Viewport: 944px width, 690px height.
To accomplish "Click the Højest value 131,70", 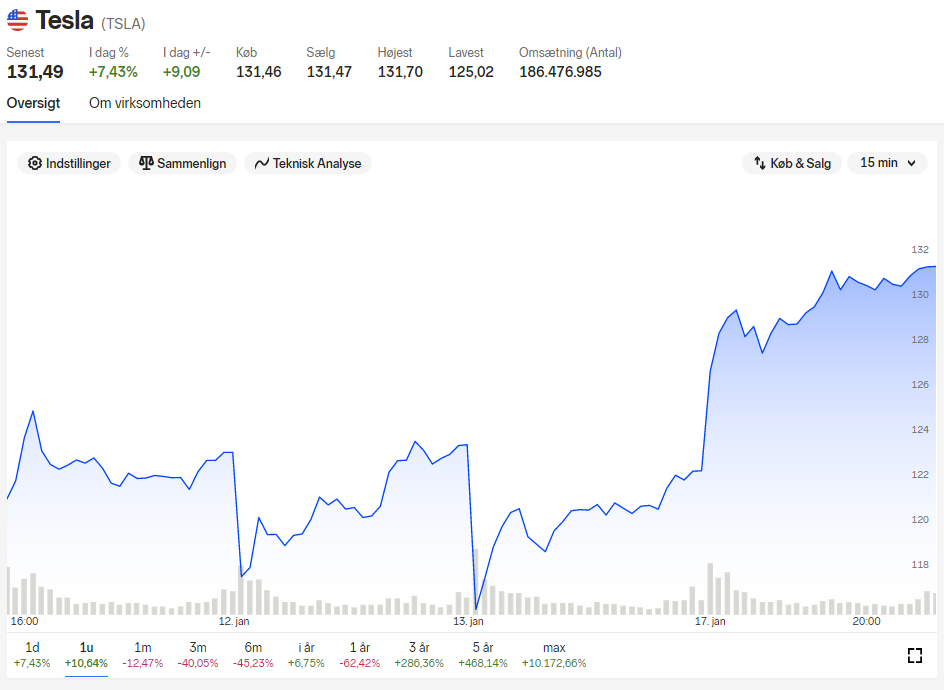I will click(400, 72).
